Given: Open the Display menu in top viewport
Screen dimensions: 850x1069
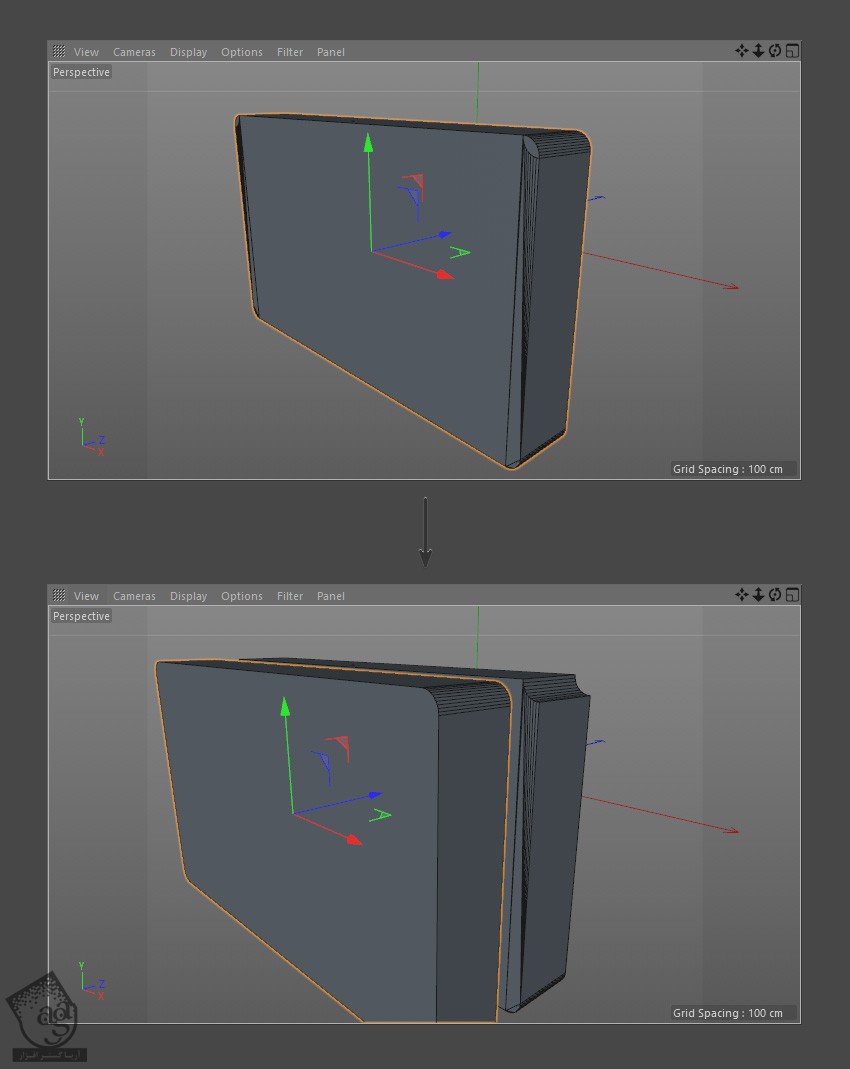Looking at the screenshot, I should pyautogui.click(x=188, y=52).
